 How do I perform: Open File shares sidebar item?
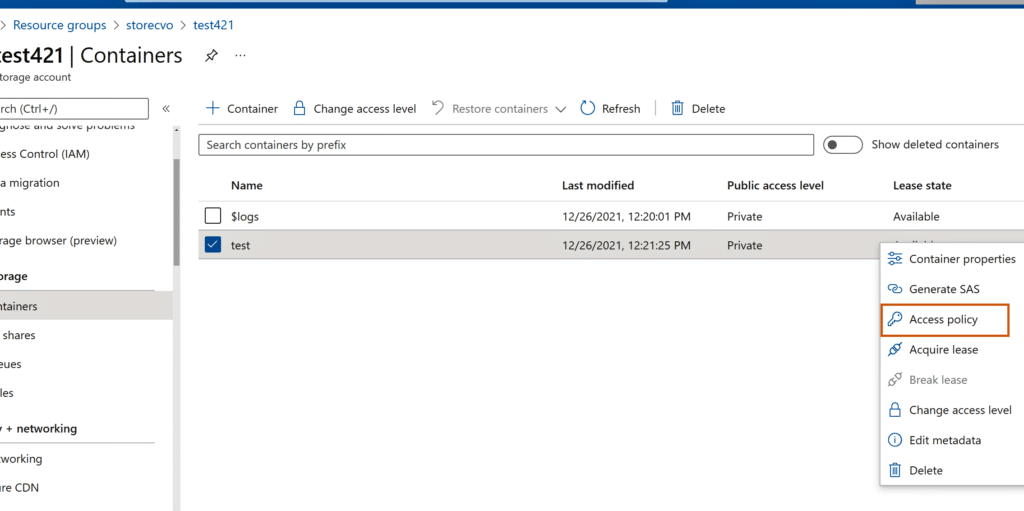(x=20, y=335)
